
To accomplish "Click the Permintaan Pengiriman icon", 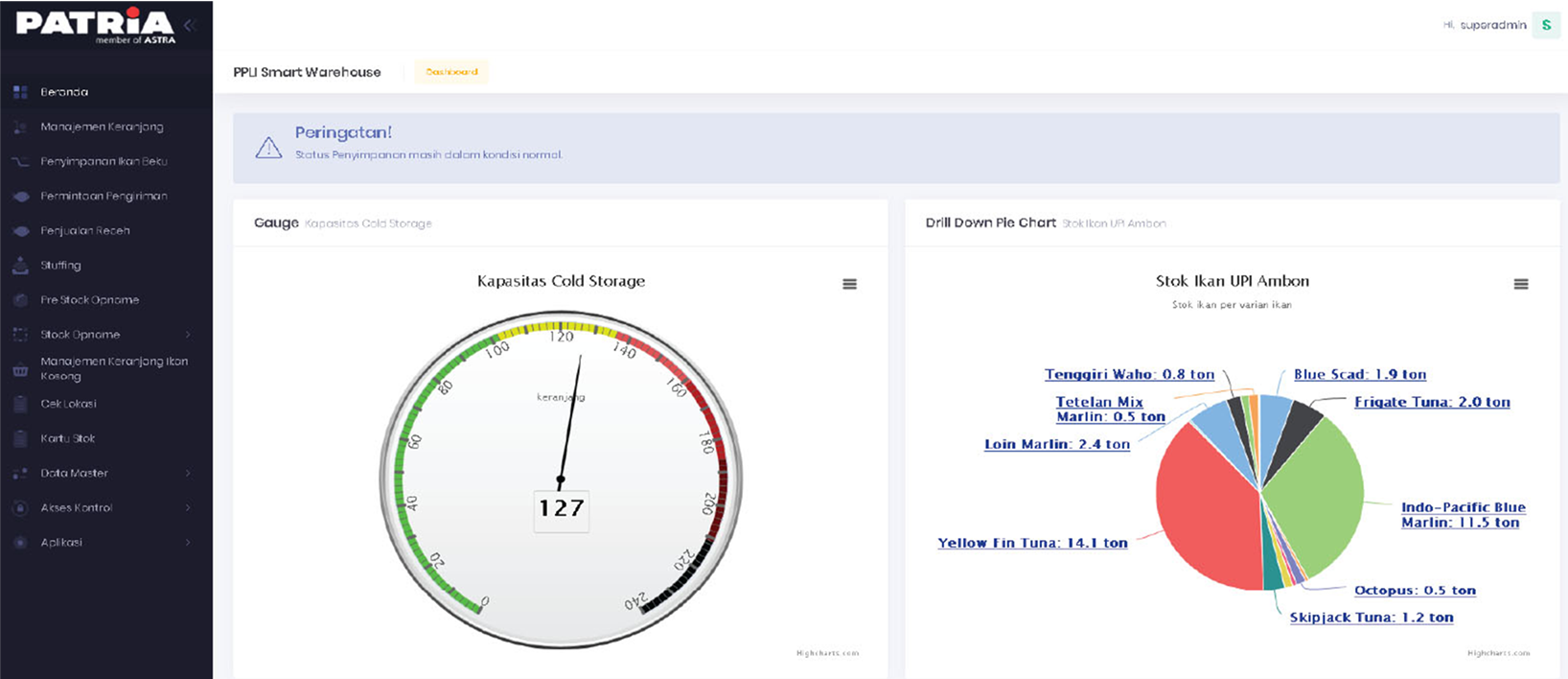I will click(x=20, y=196).
